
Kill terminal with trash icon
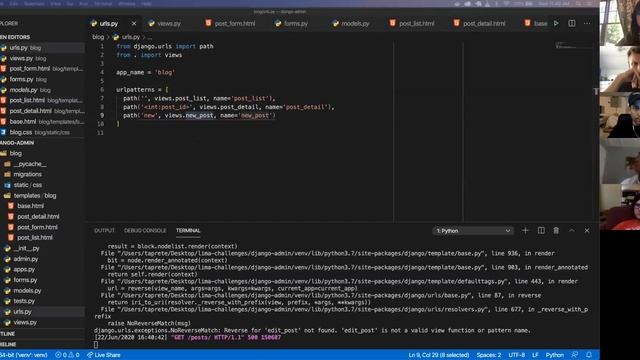pos(556,231)
